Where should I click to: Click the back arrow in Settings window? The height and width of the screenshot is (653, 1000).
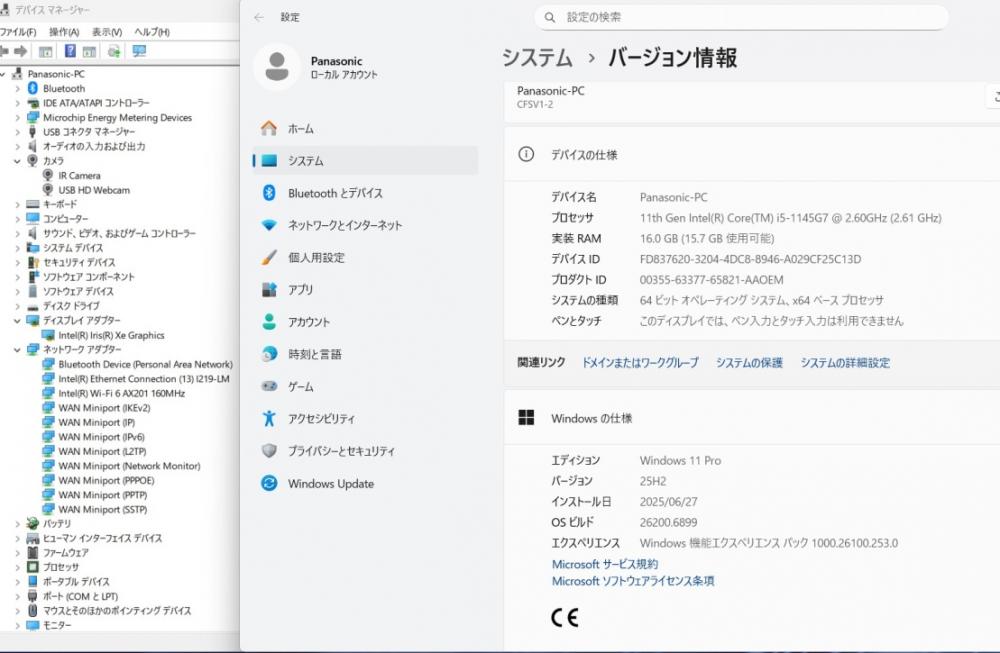259,17
